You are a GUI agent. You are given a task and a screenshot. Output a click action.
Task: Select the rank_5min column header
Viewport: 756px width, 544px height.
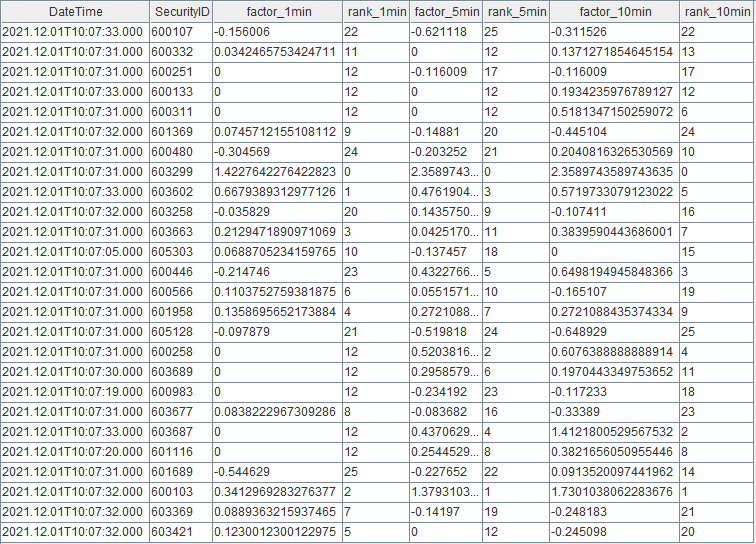pos(514,11)
